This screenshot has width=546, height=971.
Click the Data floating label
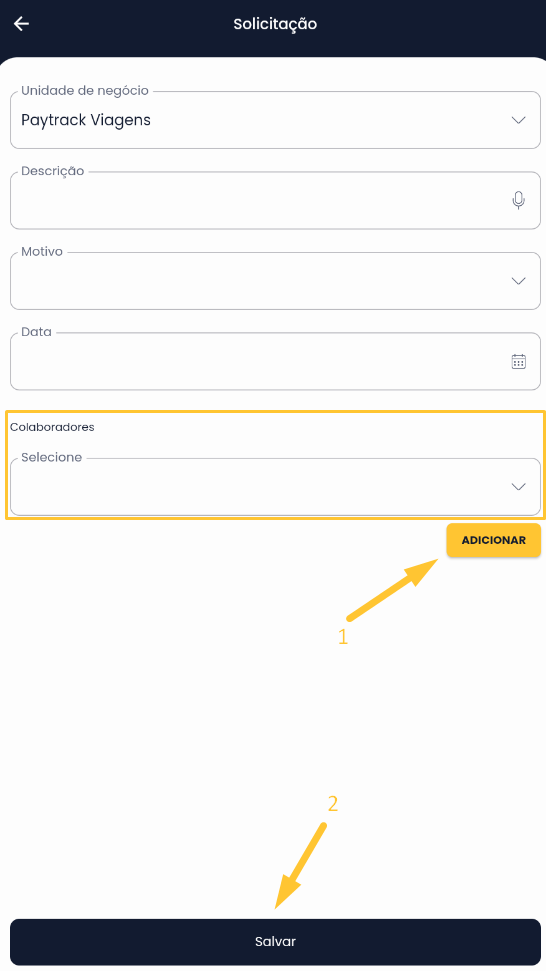[37, 333]
